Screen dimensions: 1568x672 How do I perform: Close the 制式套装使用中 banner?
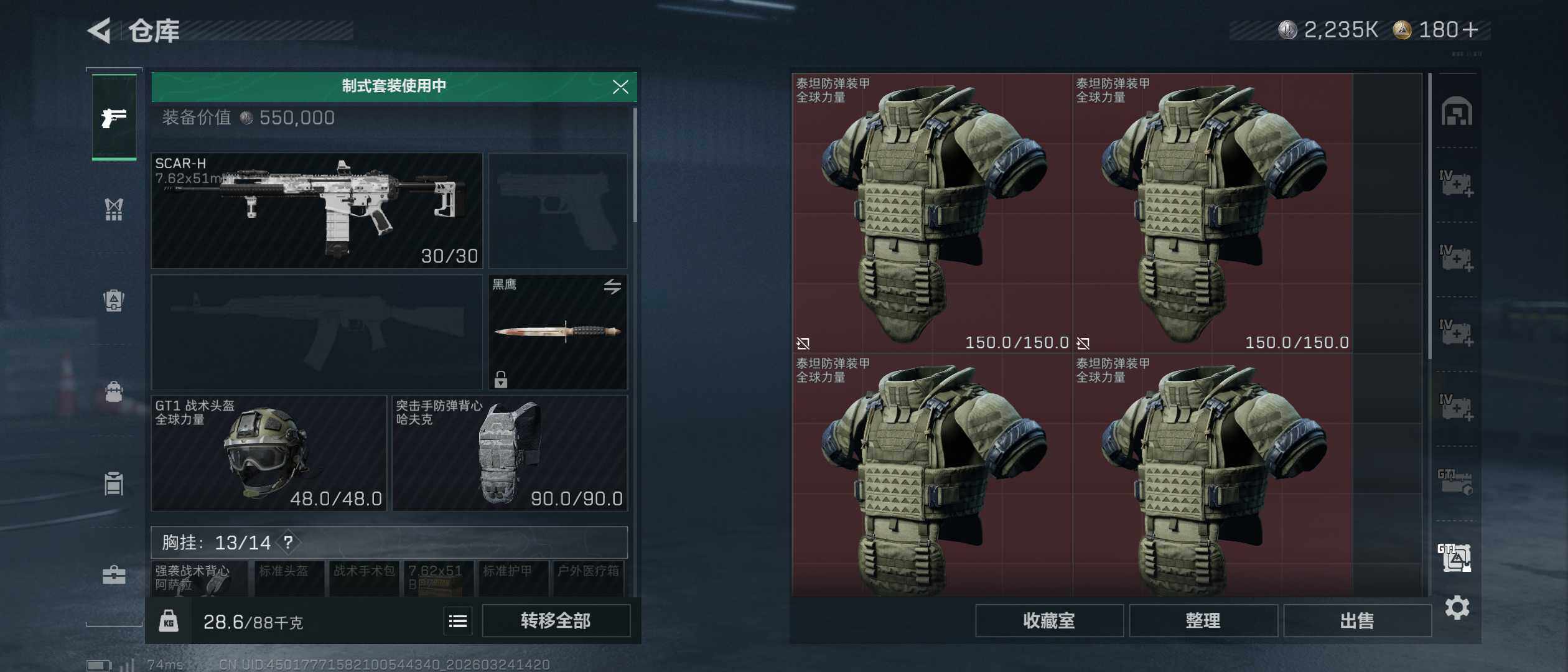pyautogui.click(x=620, y=86)
